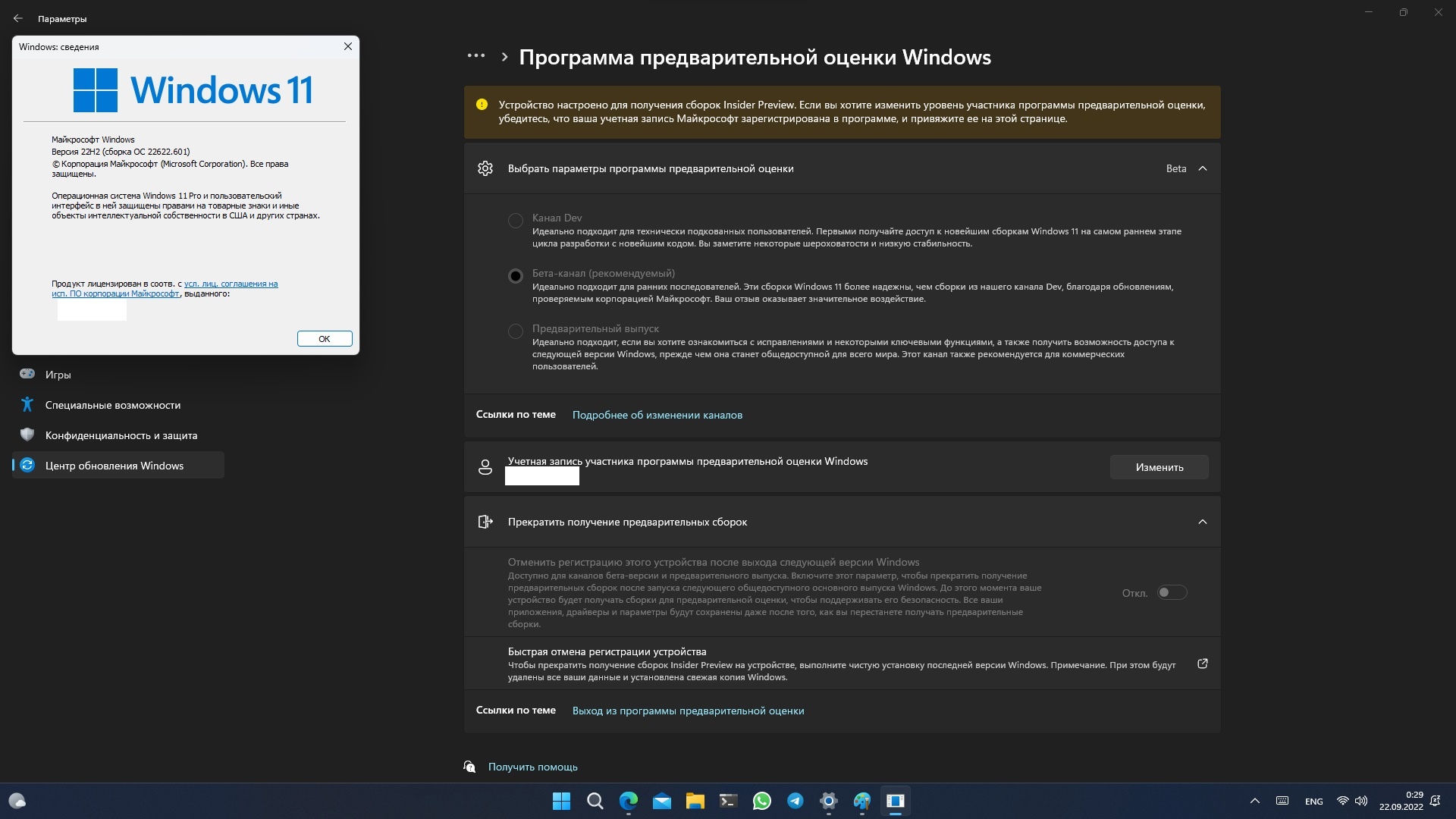
Task: Open clock and date in taskbar
Action: (1401, 801)
